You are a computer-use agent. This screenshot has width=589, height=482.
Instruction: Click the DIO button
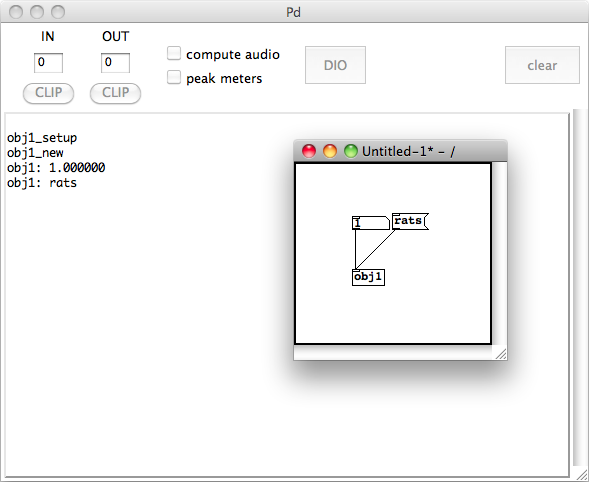click(335, 65)
